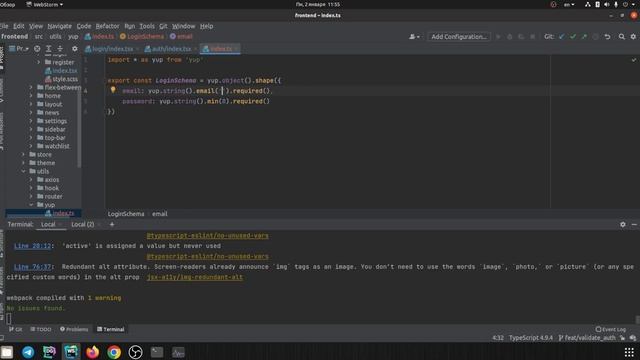
Task: Switch to the login/index.tsx editor tab
Action: (112, 49)
